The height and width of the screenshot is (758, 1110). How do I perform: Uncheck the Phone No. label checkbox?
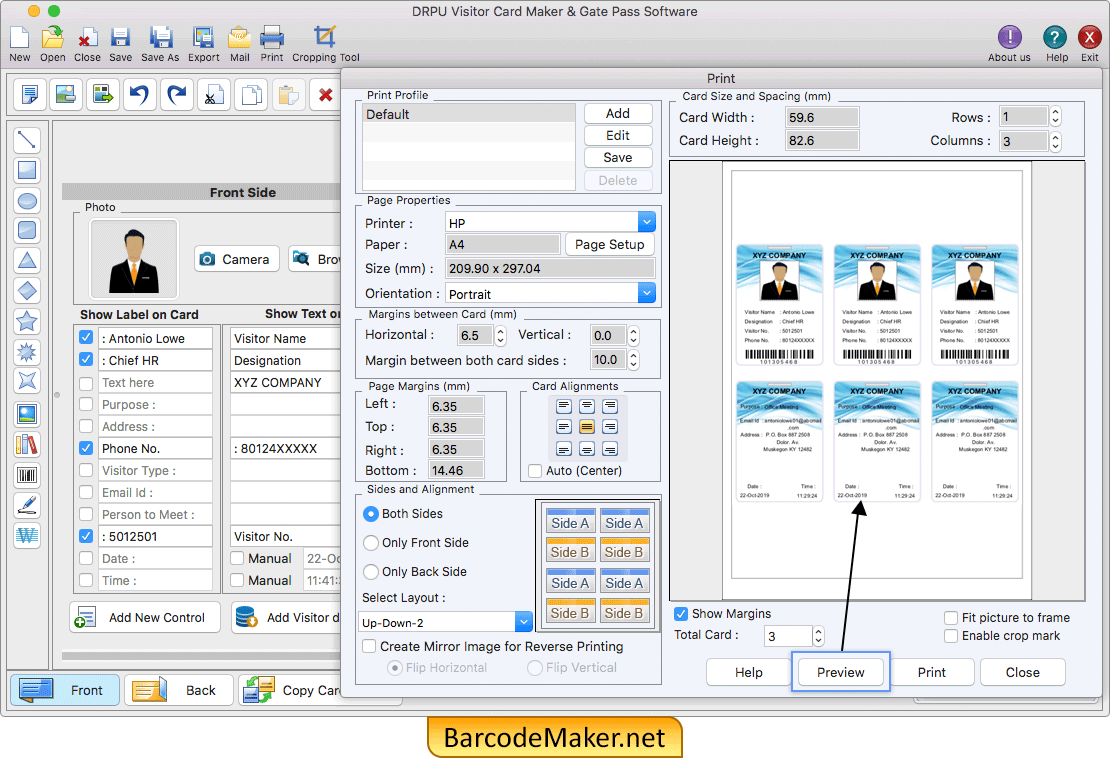click(x=86, y=448)
